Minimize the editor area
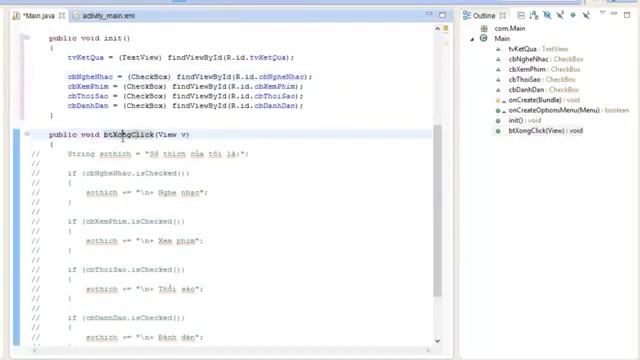Screen dimensions: 640x360 429,14
